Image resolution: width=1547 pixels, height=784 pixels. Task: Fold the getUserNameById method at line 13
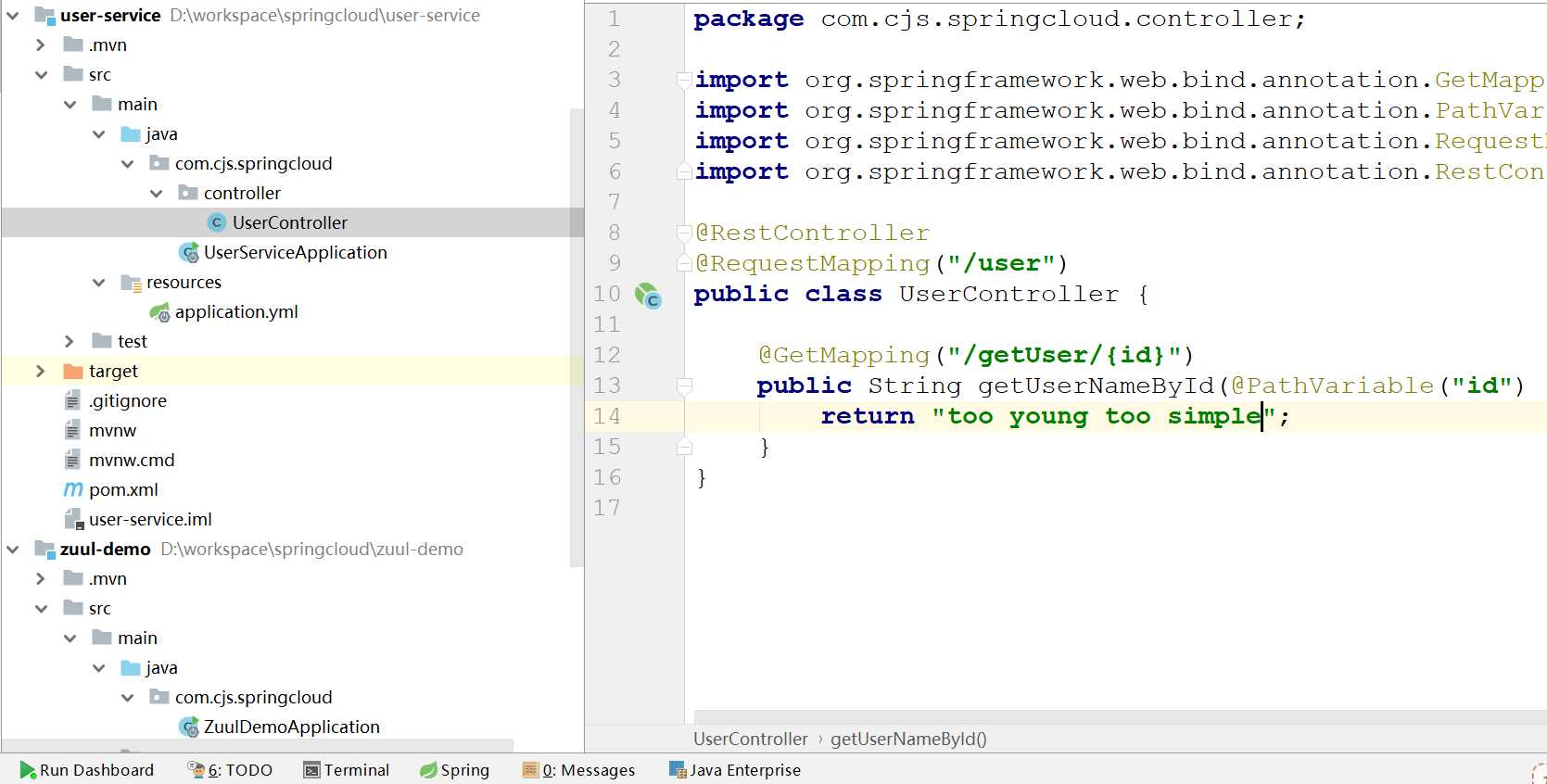[x=684, y=386]
